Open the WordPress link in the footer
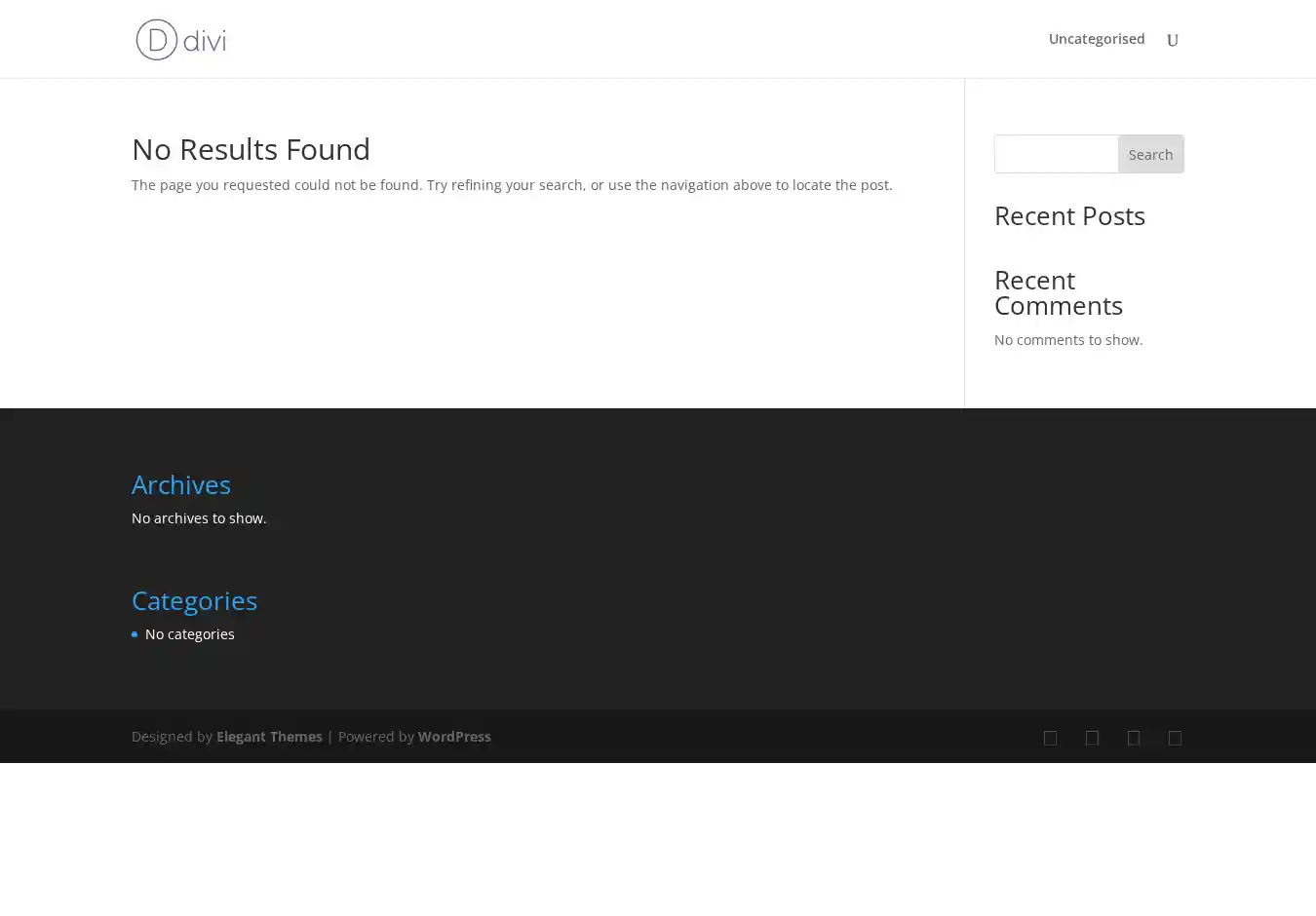This screenshot has height=916, width=1316. [x=453, y=737]
